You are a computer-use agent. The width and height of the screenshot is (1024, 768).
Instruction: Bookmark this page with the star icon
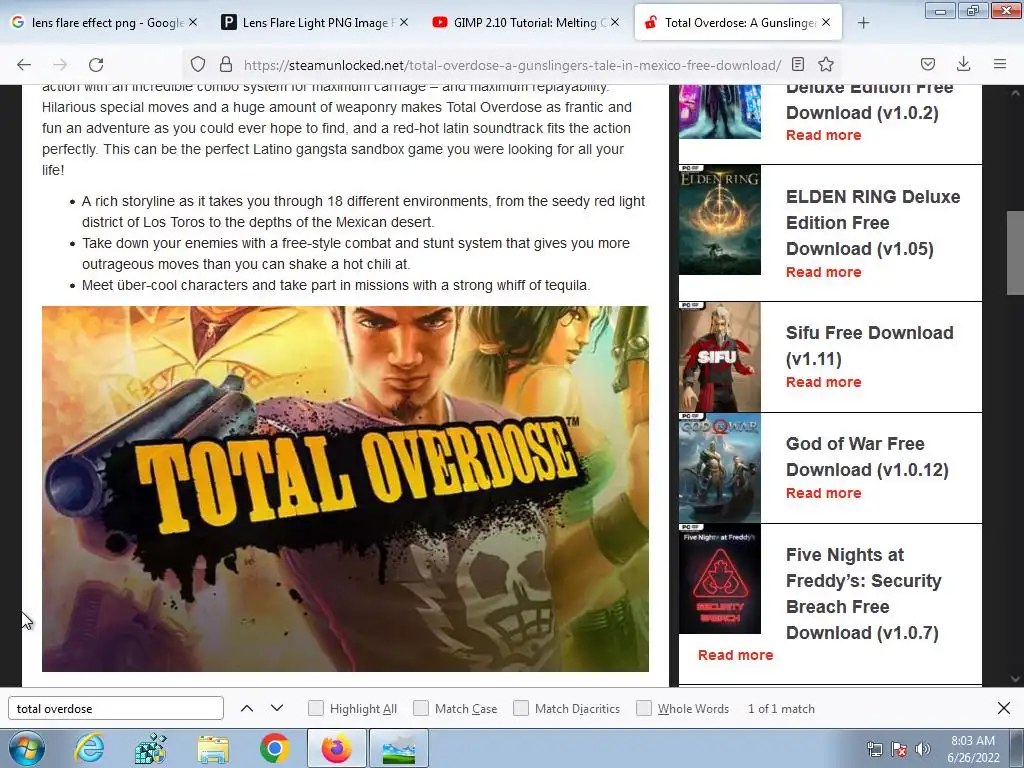tap(826, 64)
